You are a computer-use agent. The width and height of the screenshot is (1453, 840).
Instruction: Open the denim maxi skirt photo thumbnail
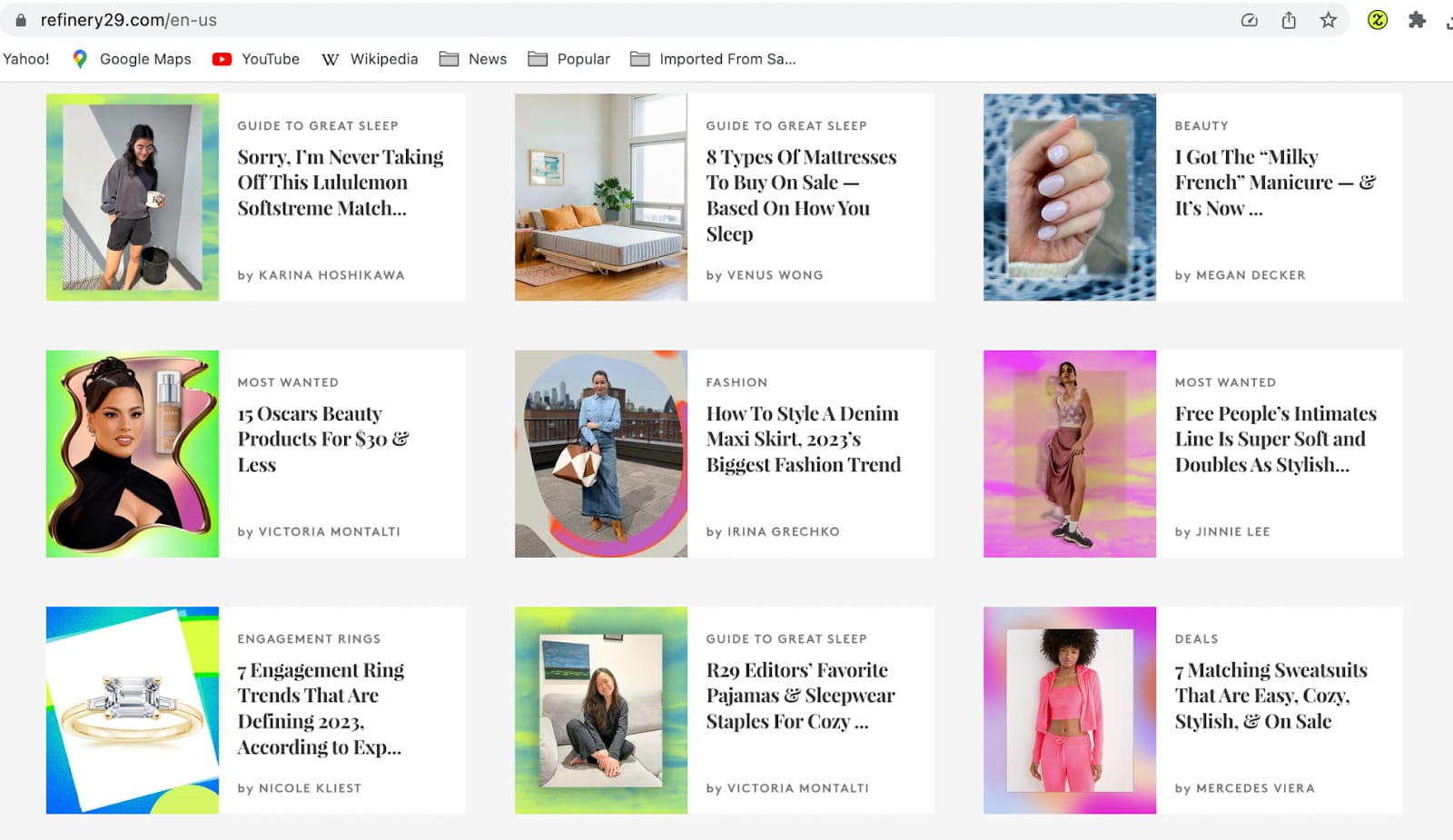point(601,454)
